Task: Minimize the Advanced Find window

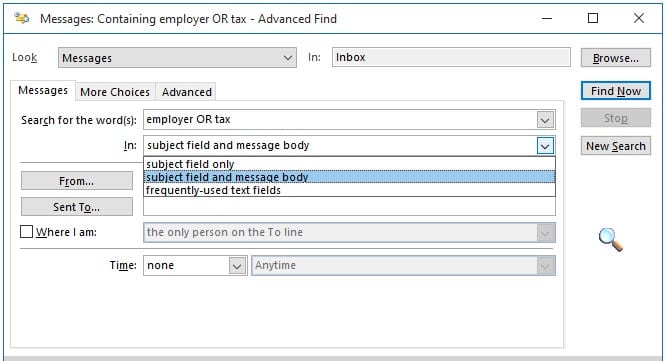Action: (x=547, y=18)
